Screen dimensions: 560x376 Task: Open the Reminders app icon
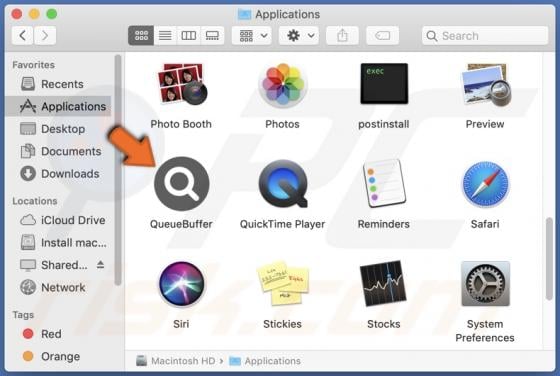(384, 184)
